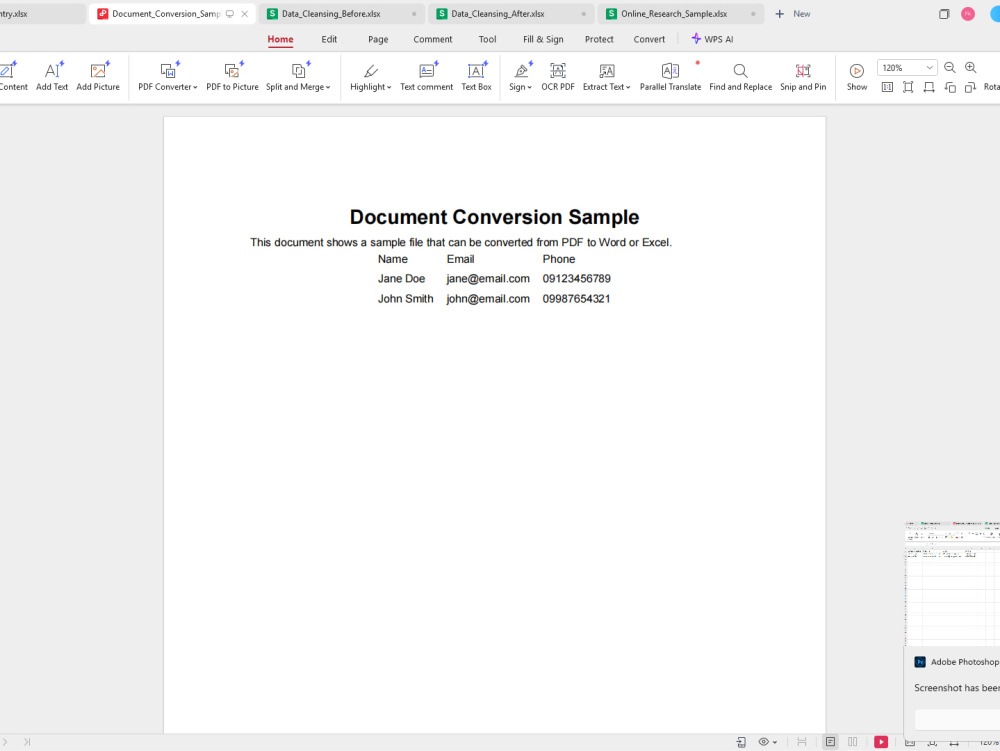Click the phone number 09987654321
The height and width of the screenshot is (751, 1000).
[x=577, y=298]
